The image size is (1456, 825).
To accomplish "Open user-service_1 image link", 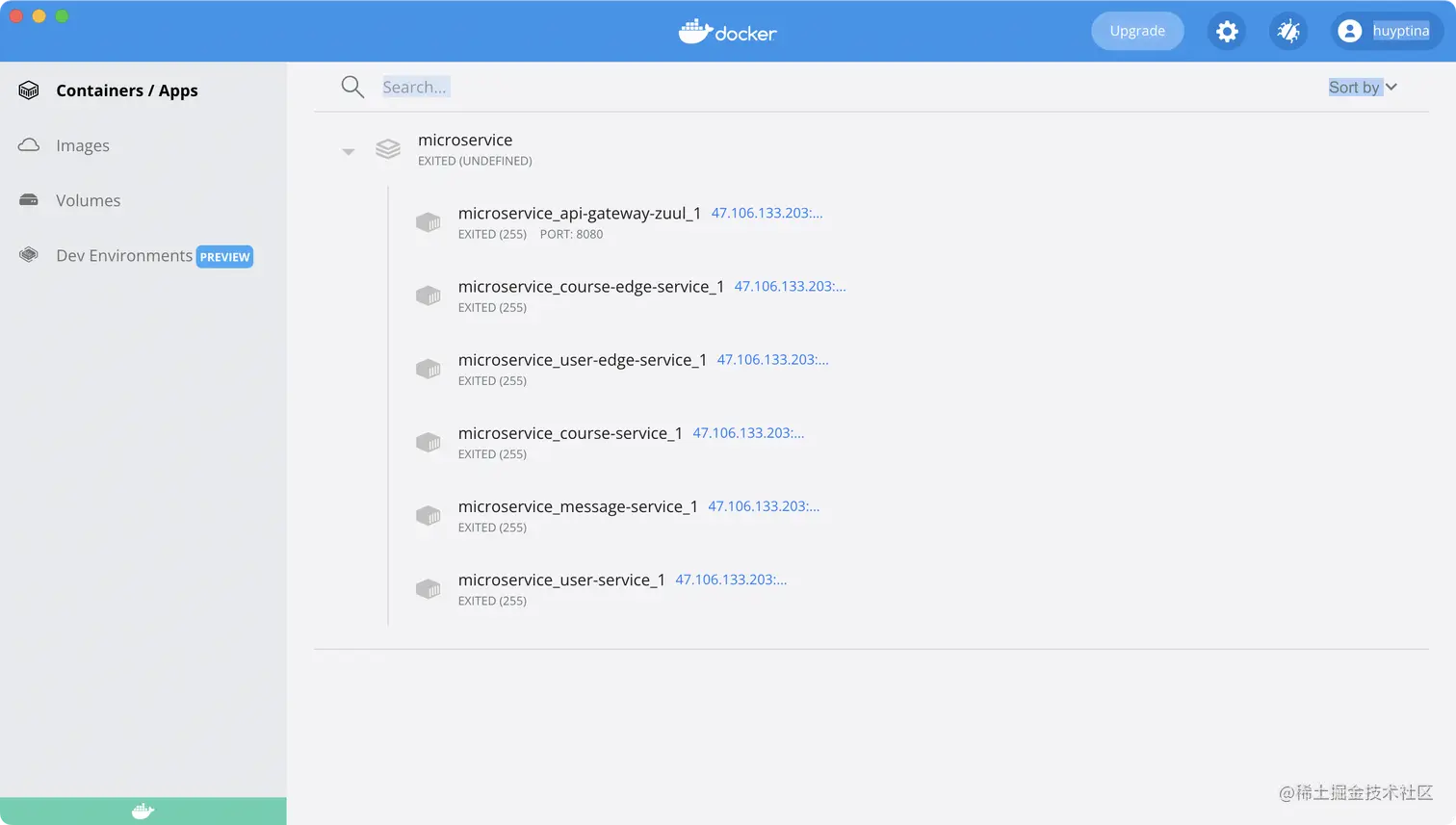I will [731, 579].
